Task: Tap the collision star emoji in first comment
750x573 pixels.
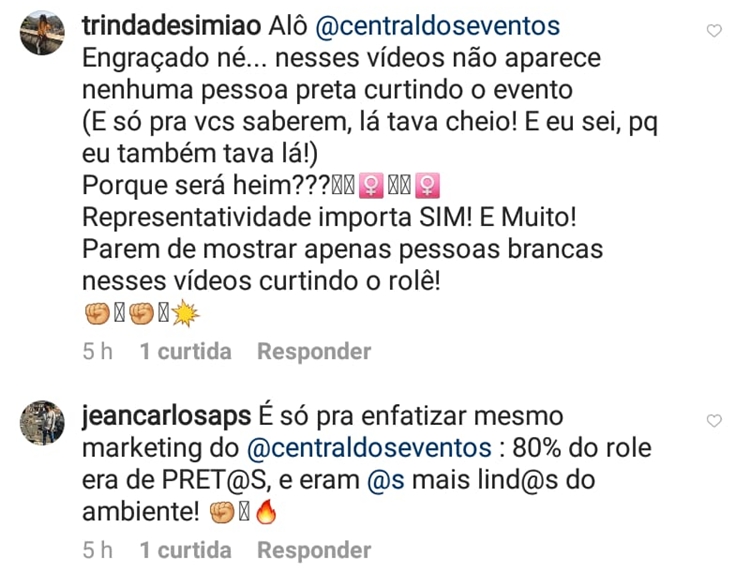Action: [186, 313]
